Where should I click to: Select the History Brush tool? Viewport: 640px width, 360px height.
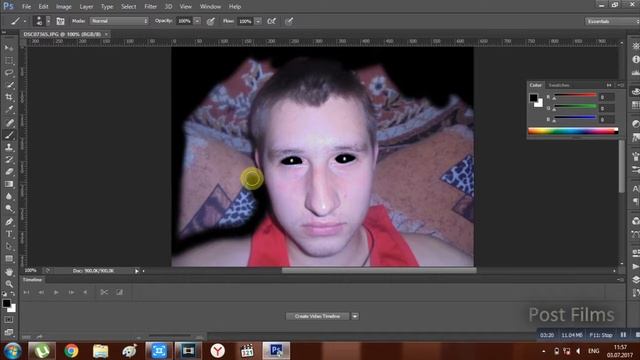(x=9, y=160)
